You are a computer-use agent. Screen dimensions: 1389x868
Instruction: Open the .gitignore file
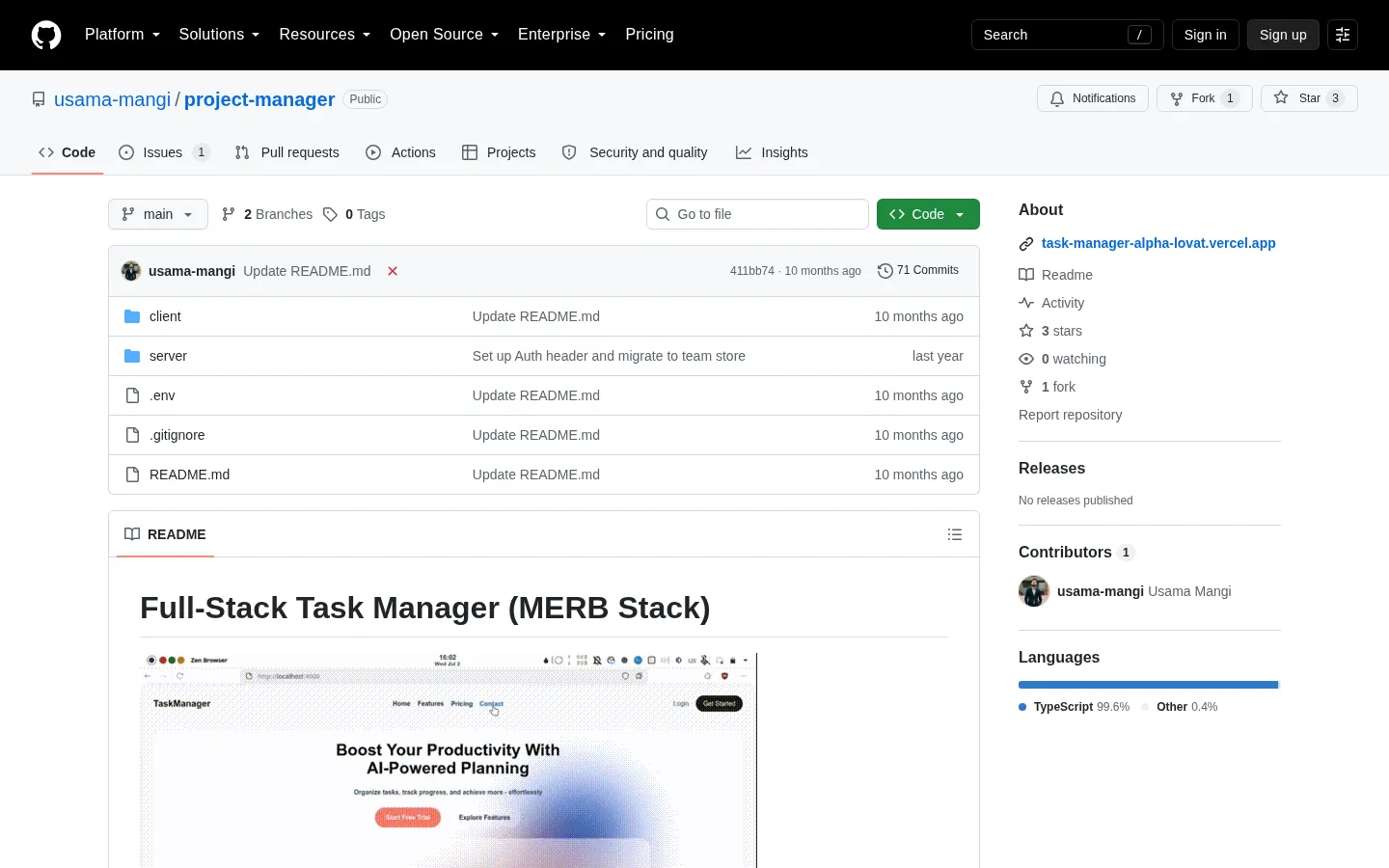tap(177, 435)
